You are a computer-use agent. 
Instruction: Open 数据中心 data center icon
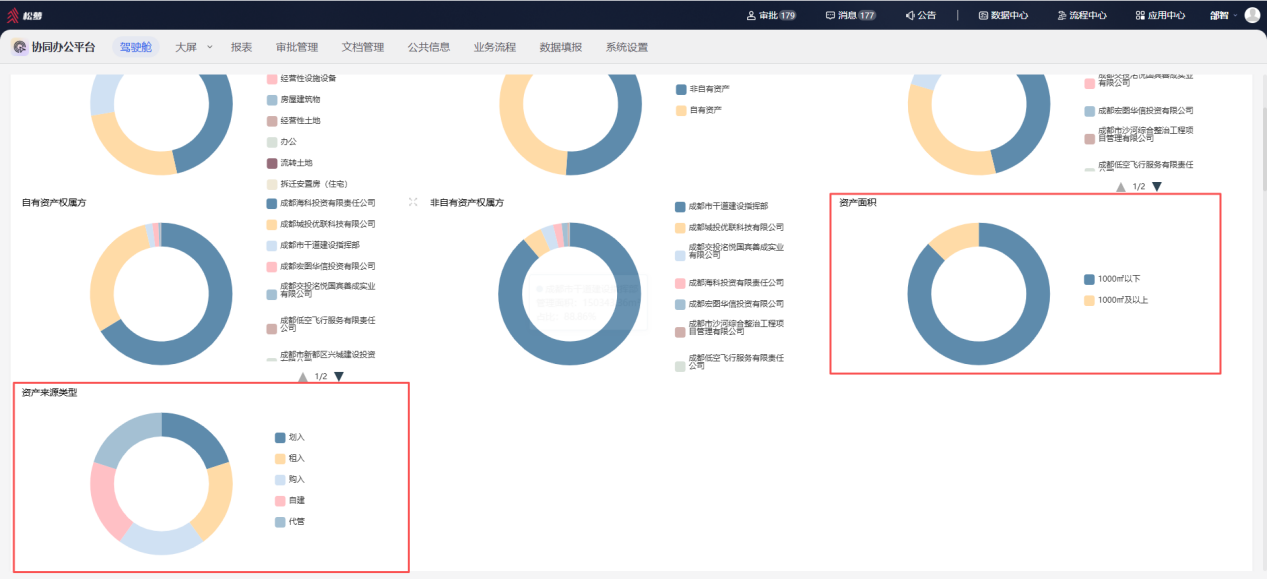[983, 15]
